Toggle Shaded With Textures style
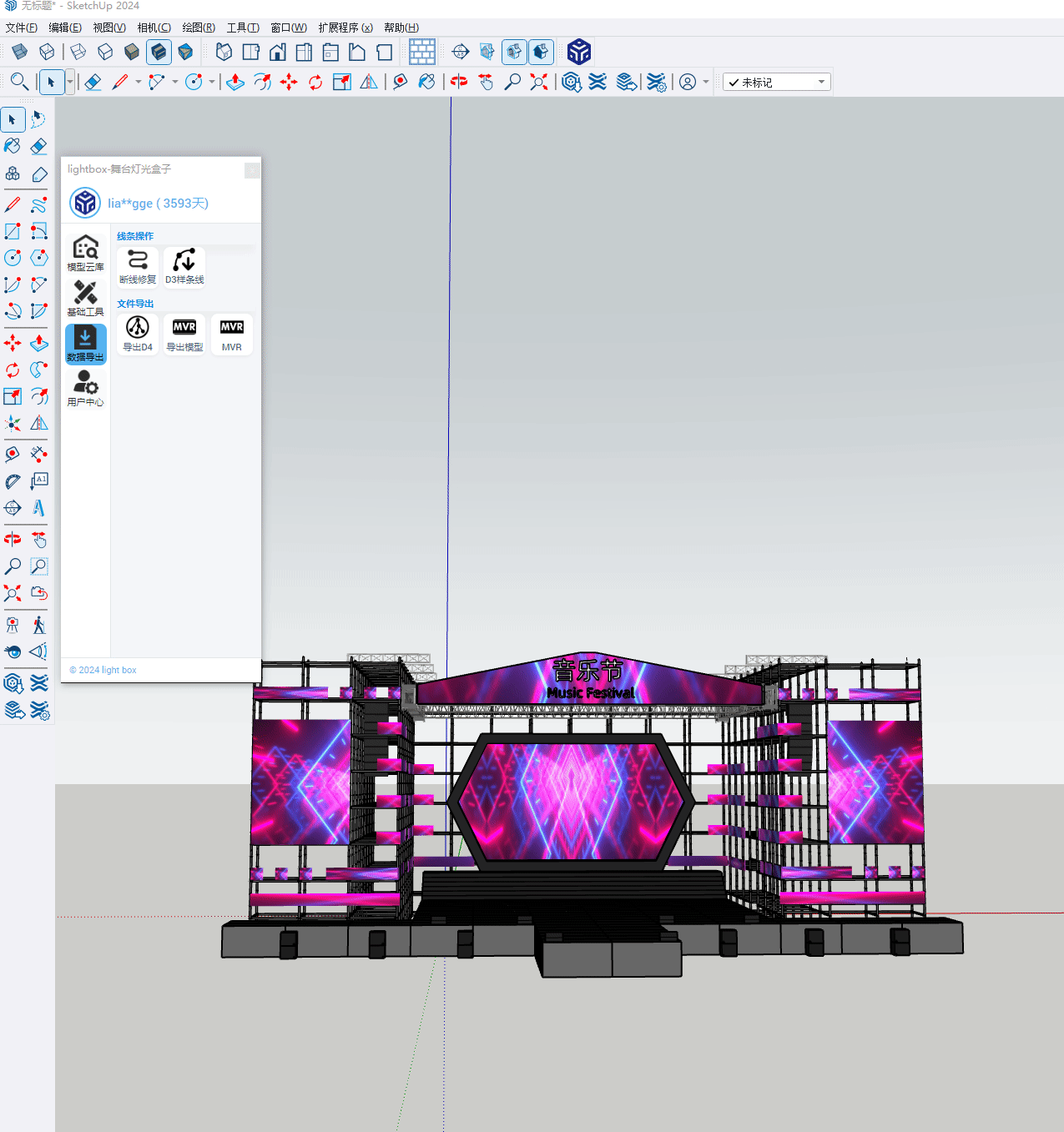 point(159,53)
